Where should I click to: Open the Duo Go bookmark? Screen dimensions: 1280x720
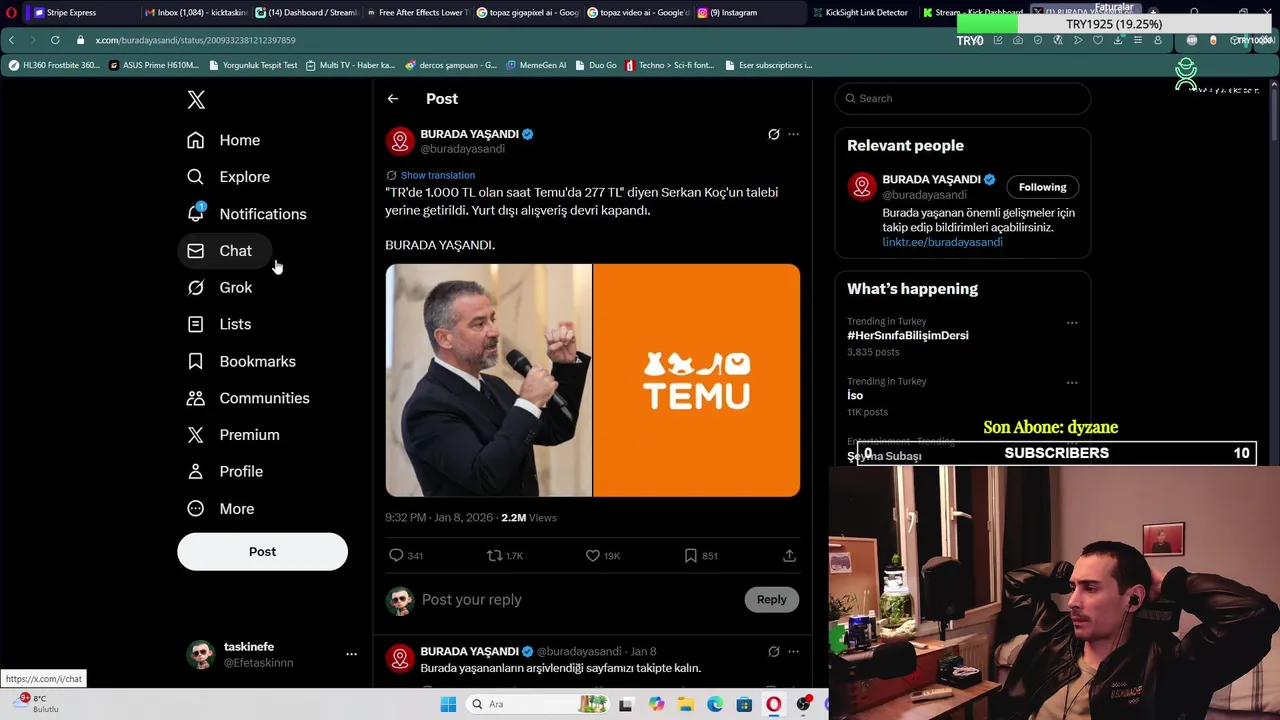click(596, 65)
